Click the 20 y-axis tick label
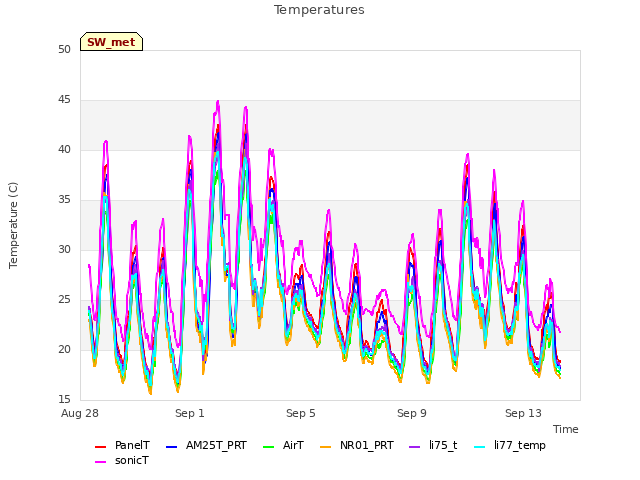This screenshot has width=640, height=480. pyautogui.click(x=64, y=350)
